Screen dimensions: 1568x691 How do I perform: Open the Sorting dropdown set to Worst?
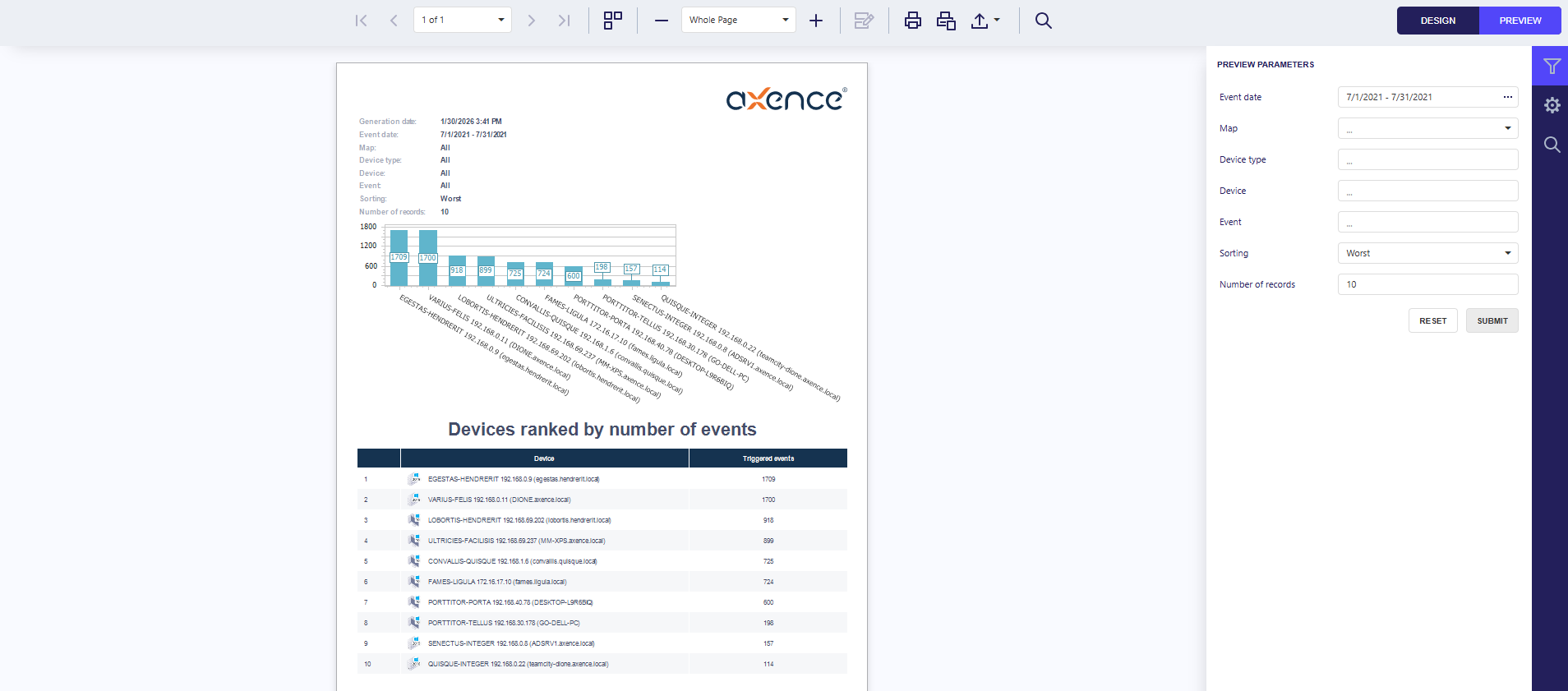click(1427, 253)
